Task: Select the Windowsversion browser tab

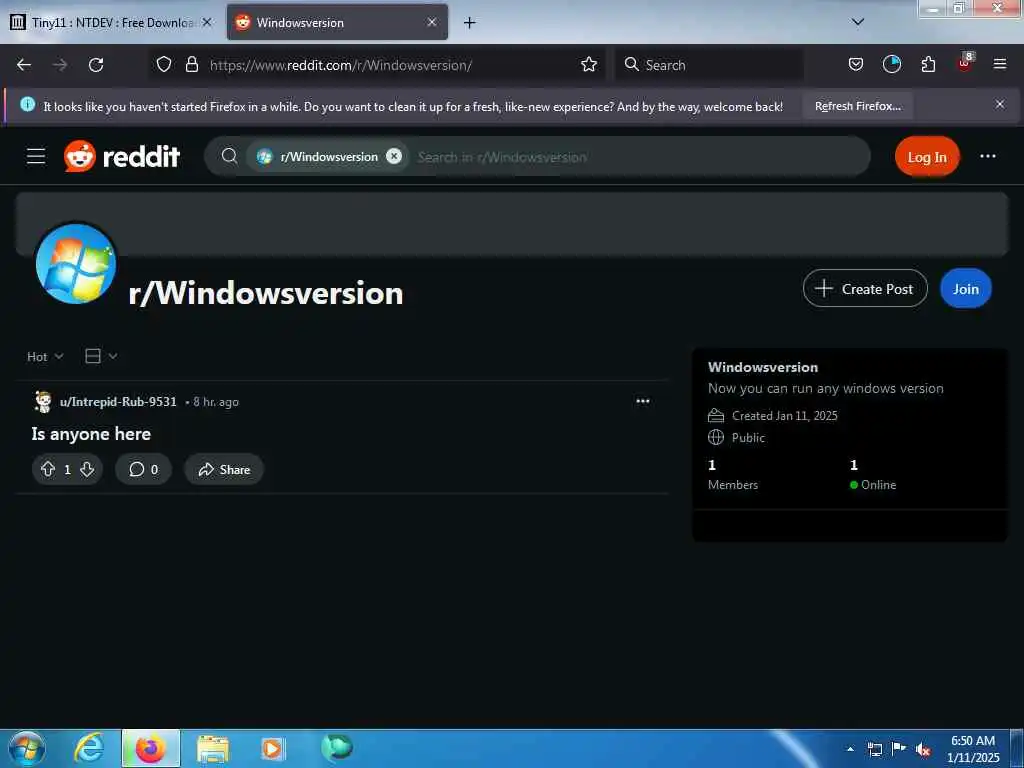Action: [337, 22]
